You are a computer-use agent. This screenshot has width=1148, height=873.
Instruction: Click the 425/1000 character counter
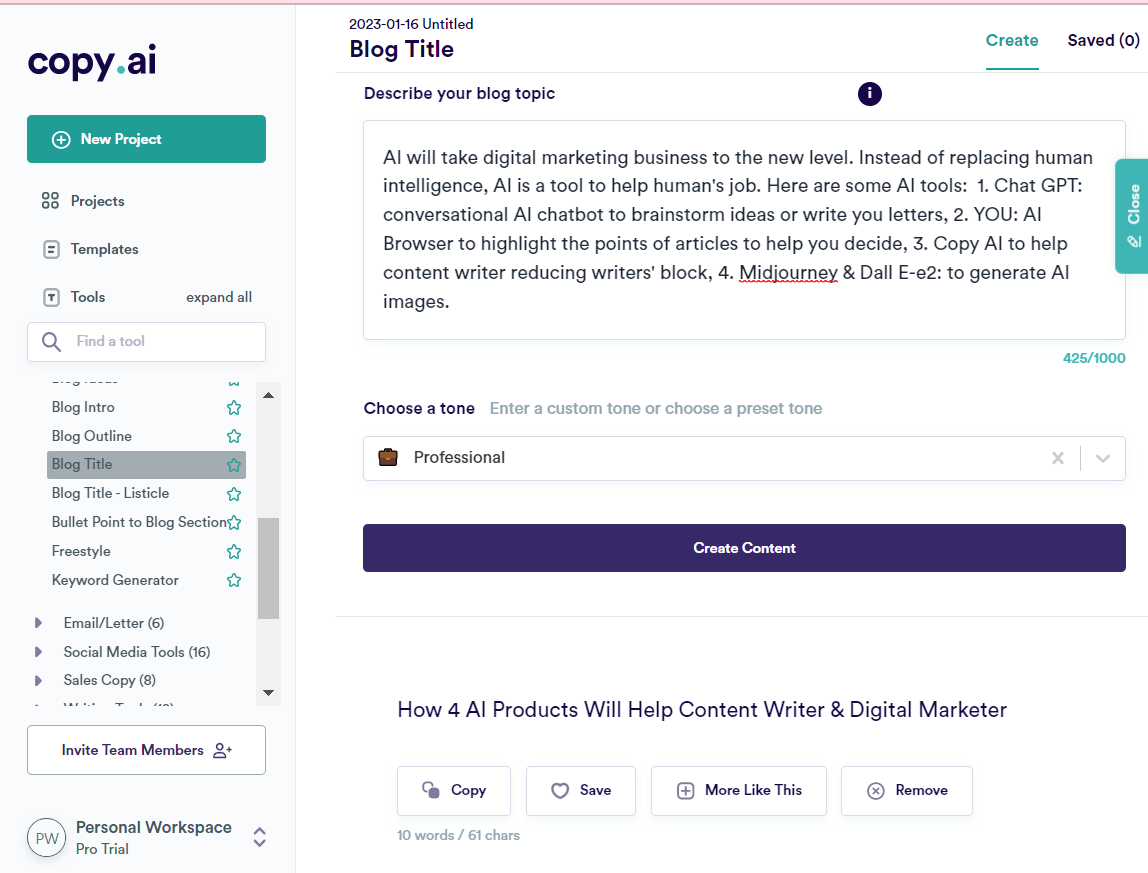coord(1094,358)
